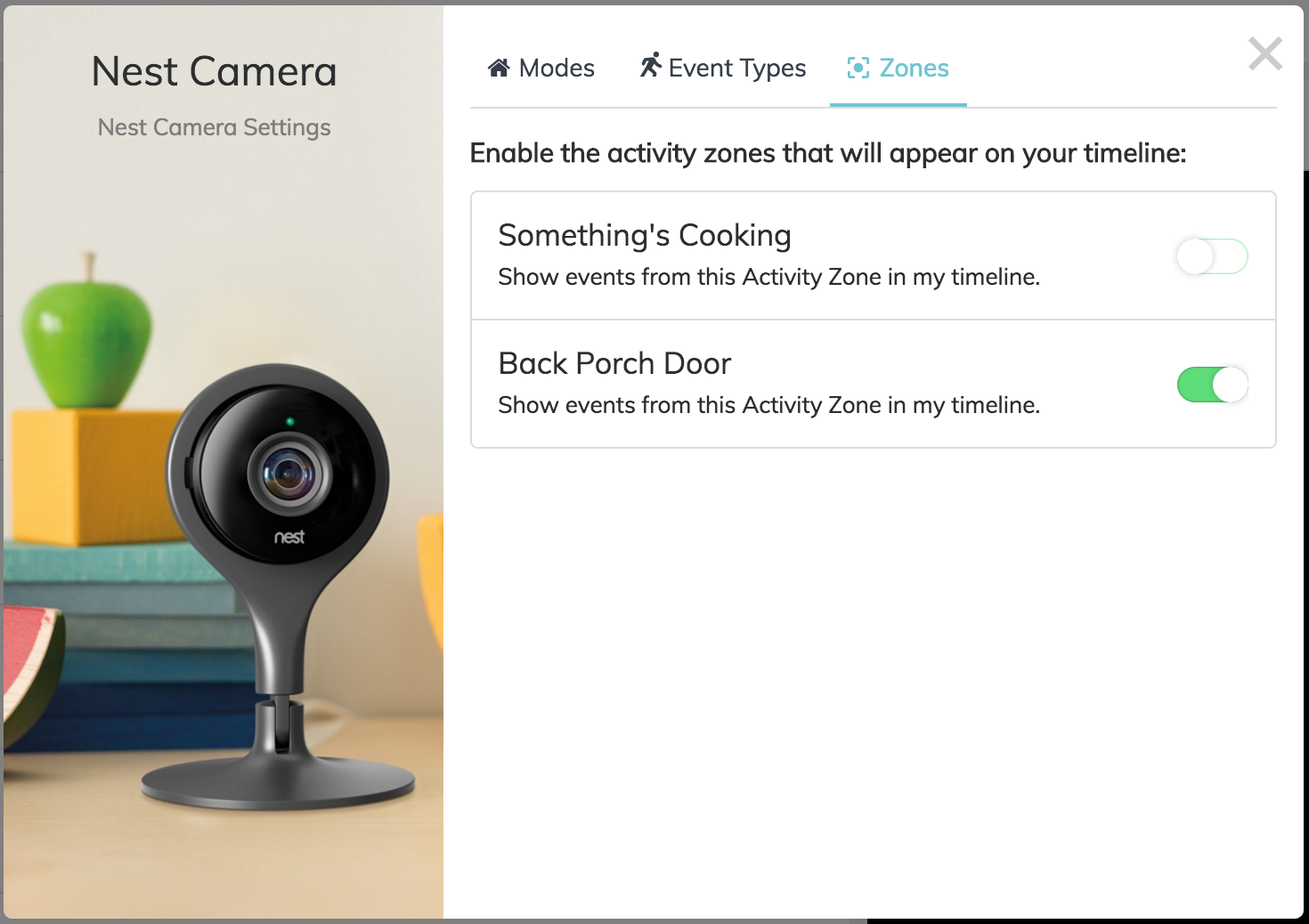Screen dimensions: 1309x924
Task: Close the Nest Camera settings dialog
Action: [x=1264, y=53]
